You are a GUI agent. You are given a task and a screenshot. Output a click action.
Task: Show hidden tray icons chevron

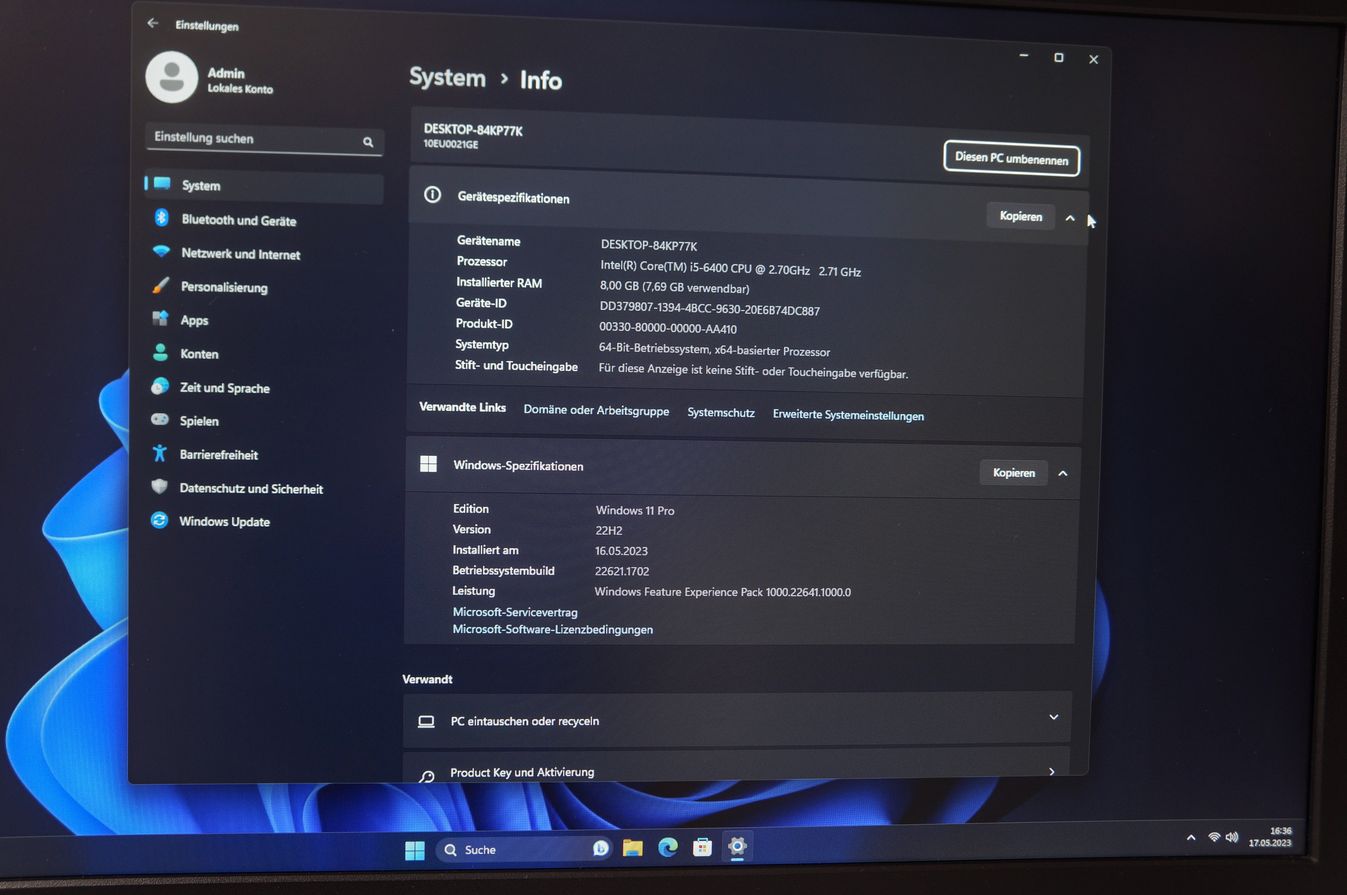1190,838
